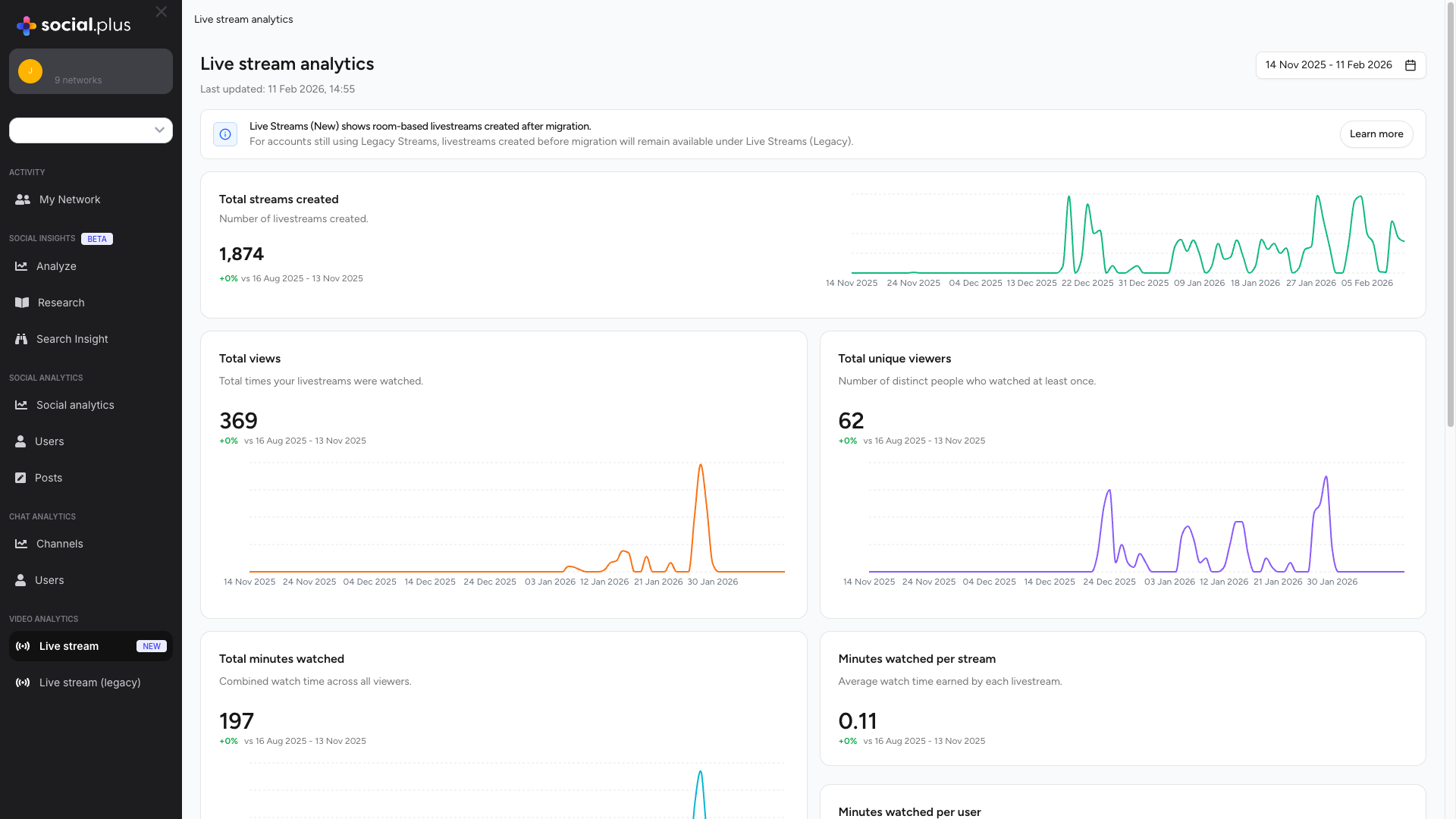The height and width of the screenshot is (819, 1456).
Task: Switch to the Live stream tab
Action: [69, 646]
